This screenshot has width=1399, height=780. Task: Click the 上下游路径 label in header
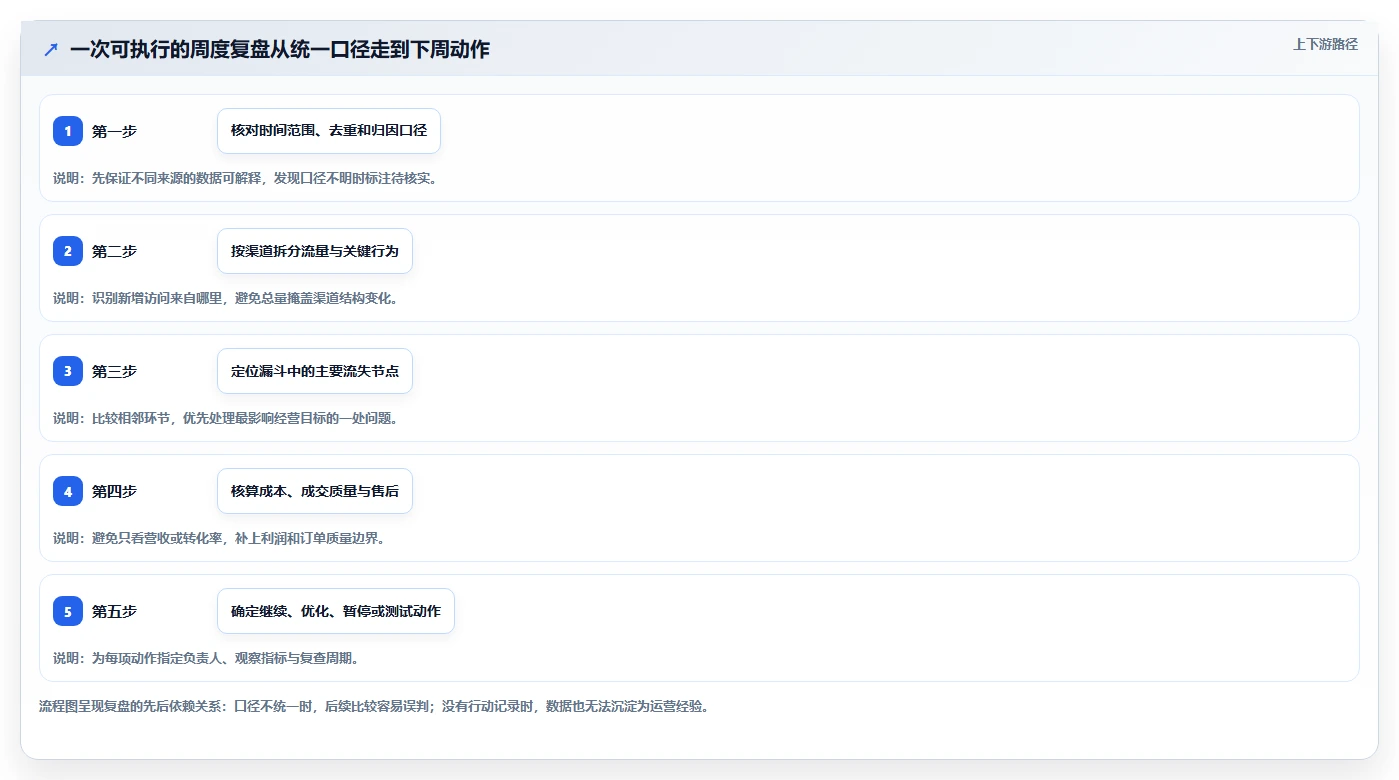click(x=1325, y=44)
